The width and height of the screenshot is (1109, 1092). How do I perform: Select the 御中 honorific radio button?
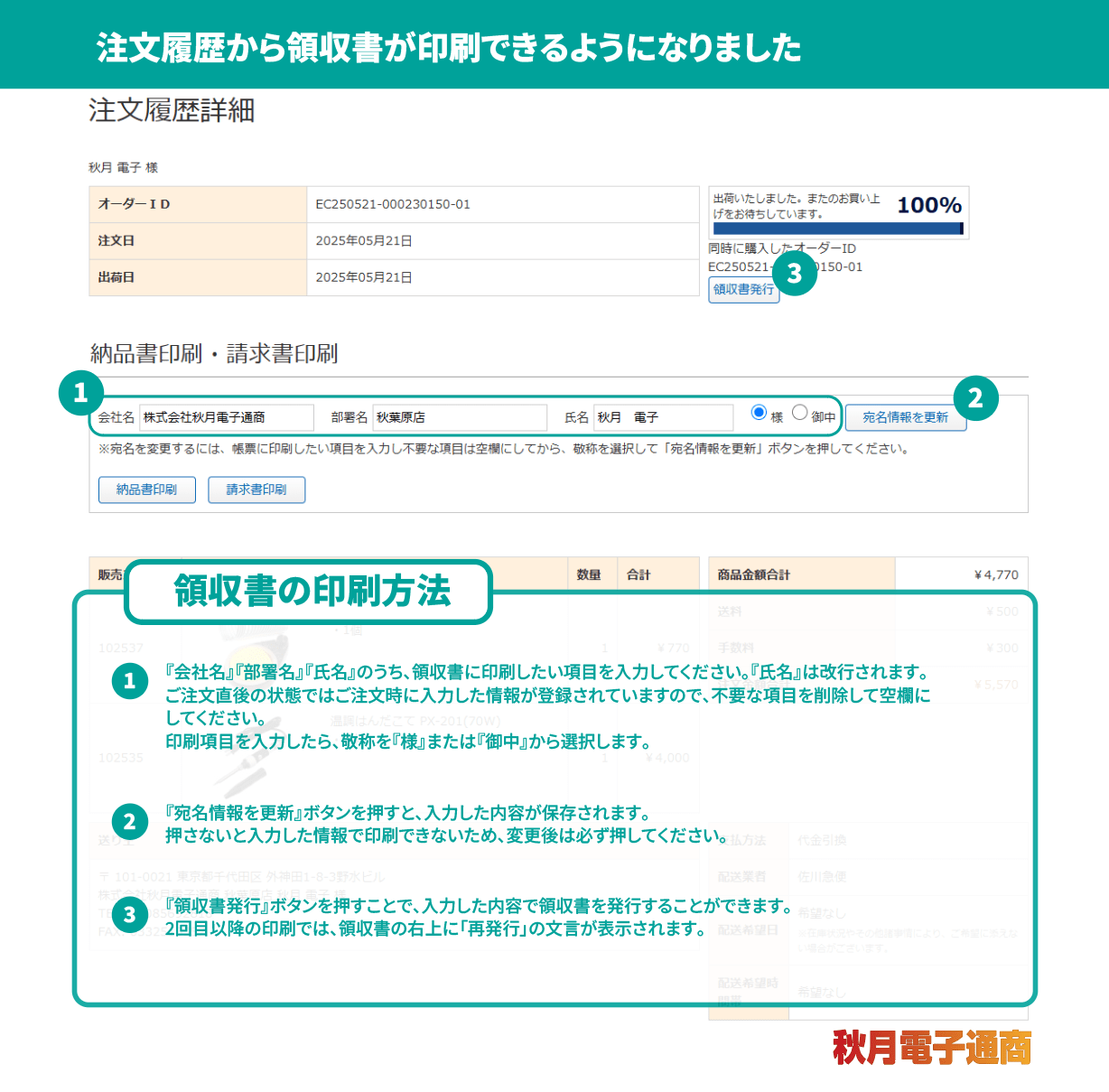pos(799,412)
